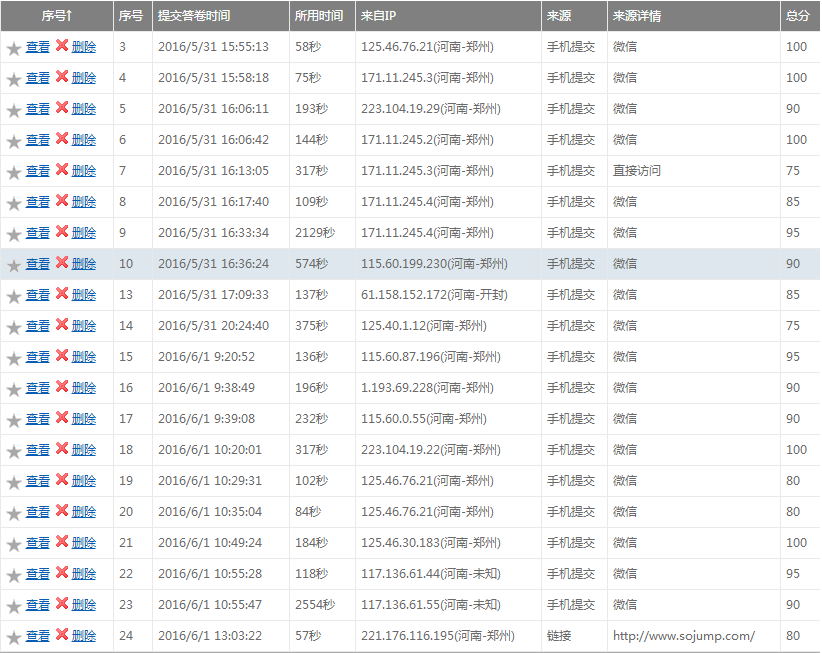Click the red X icon for row 5
822x653 pixels.
(x=62, y=108)
